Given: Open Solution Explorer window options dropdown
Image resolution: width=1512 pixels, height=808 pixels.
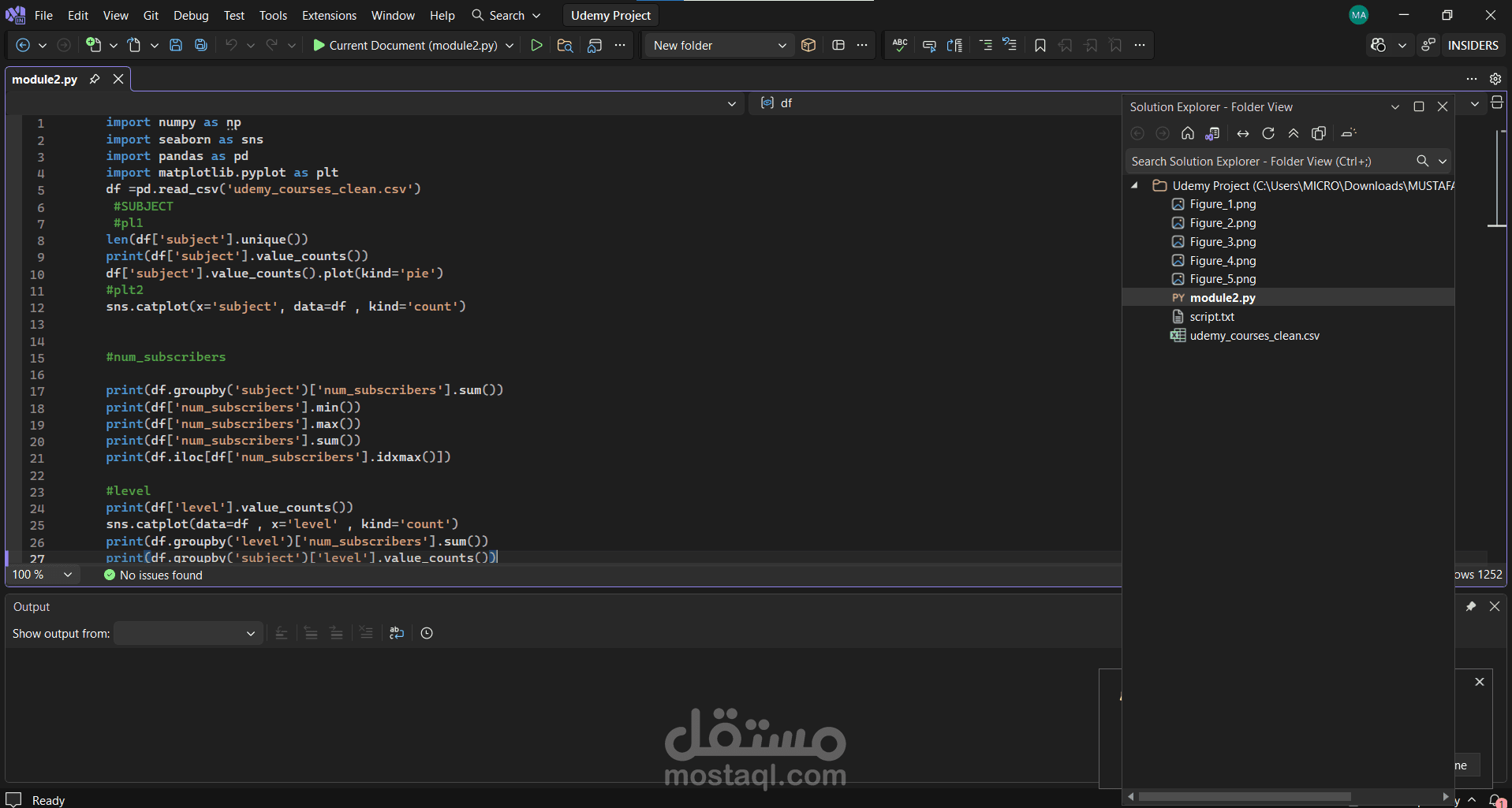Looking at the screenshot, I should [x=1395, y=106].
